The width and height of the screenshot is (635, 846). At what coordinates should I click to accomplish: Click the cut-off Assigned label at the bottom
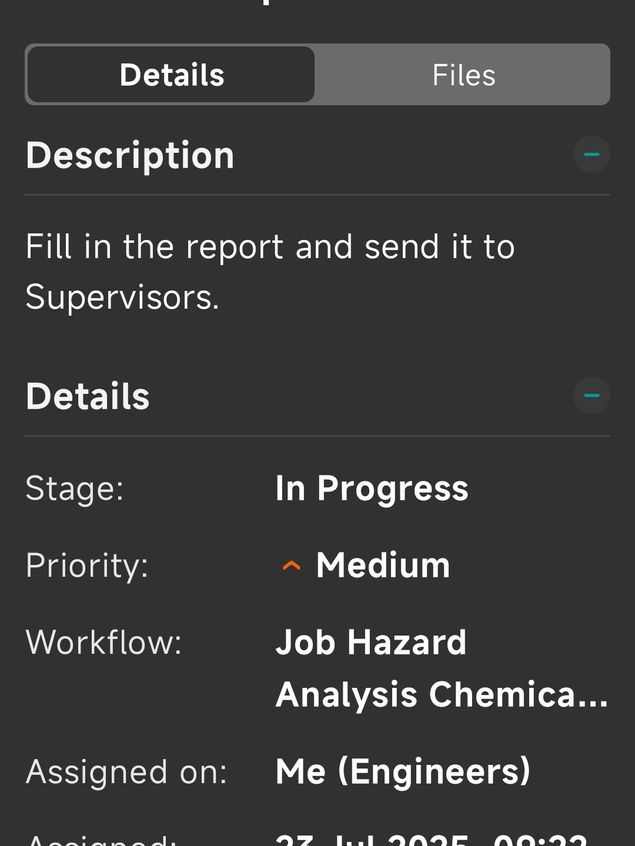click(x=101, y=839)
